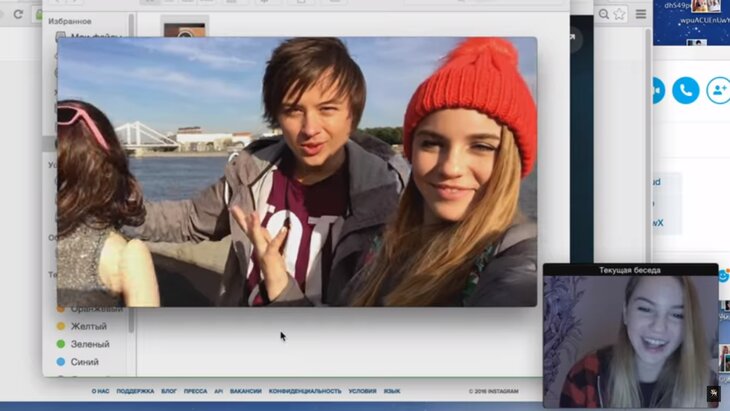Open the Блог footer link
Viewport: 730px width, 411px height.
click(169, 391)
